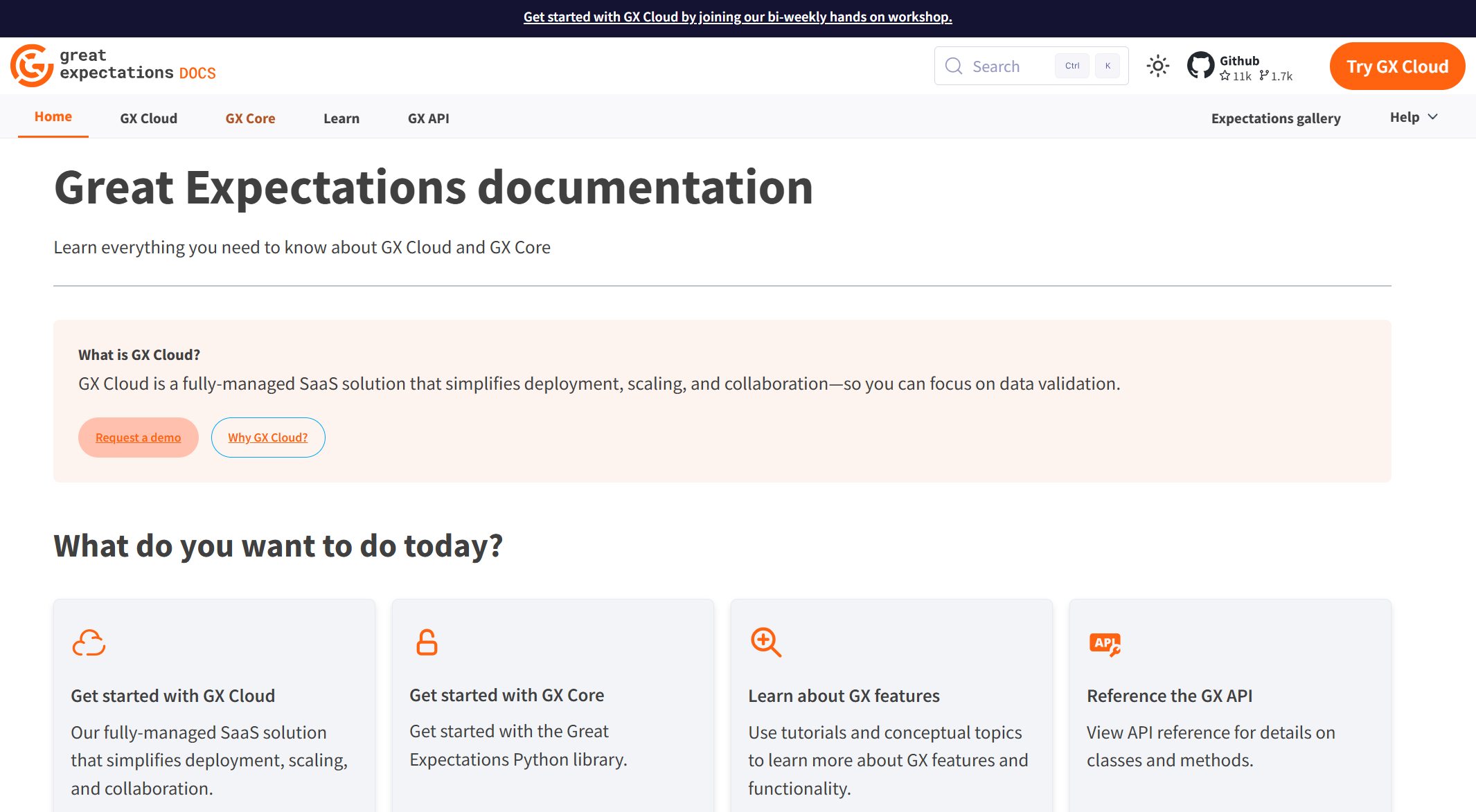The height and width of the screenshot is (812, 1476).
Task: Click the chevron next to Help
Action: [1433, 117]
